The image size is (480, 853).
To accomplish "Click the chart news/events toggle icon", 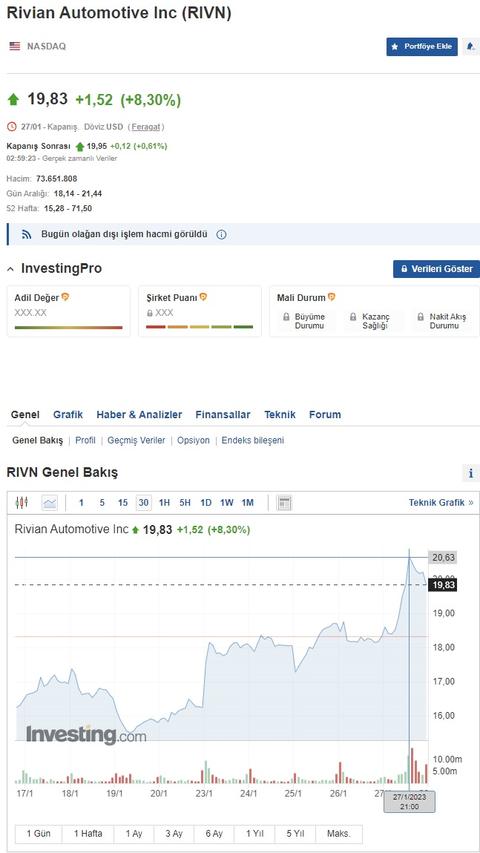I will [284, 503].
